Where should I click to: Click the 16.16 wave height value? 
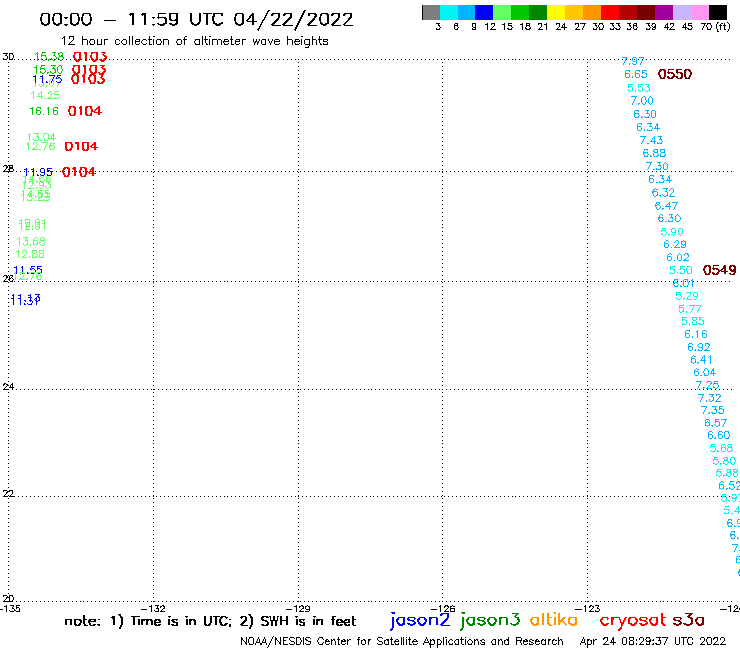44,111
